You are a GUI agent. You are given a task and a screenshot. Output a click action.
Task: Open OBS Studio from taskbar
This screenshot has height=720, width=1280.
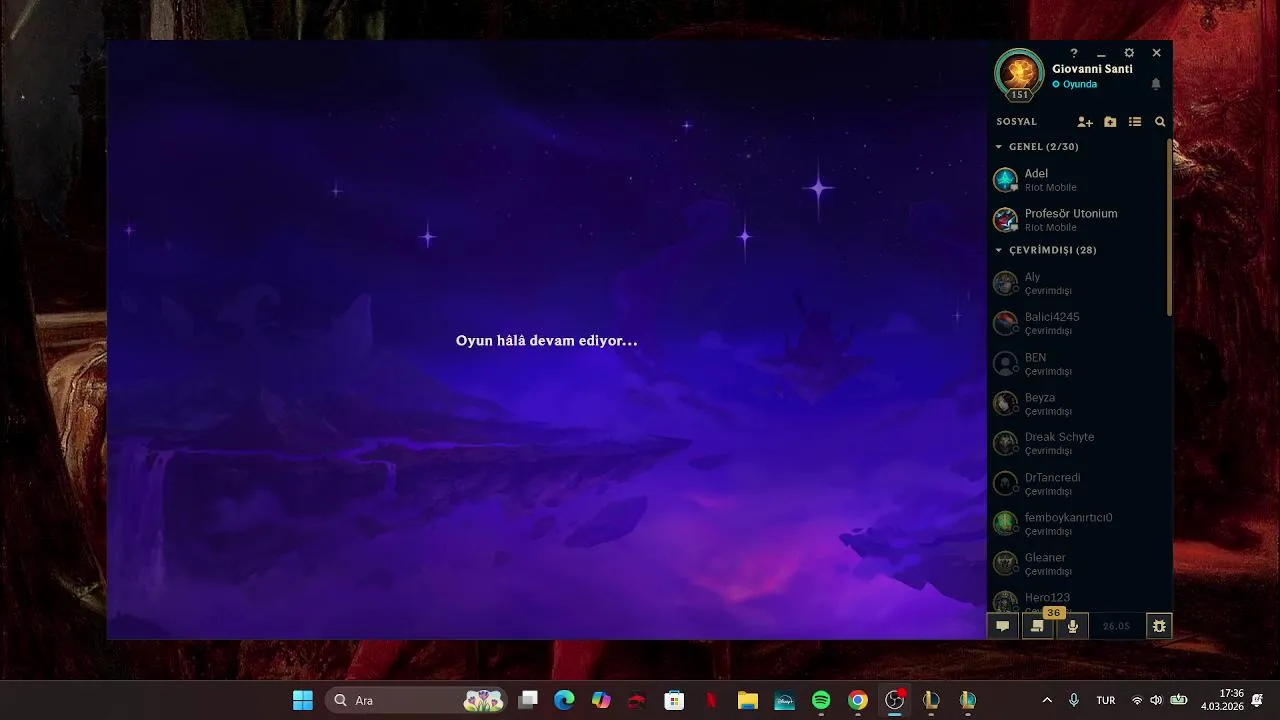[894, 700]
